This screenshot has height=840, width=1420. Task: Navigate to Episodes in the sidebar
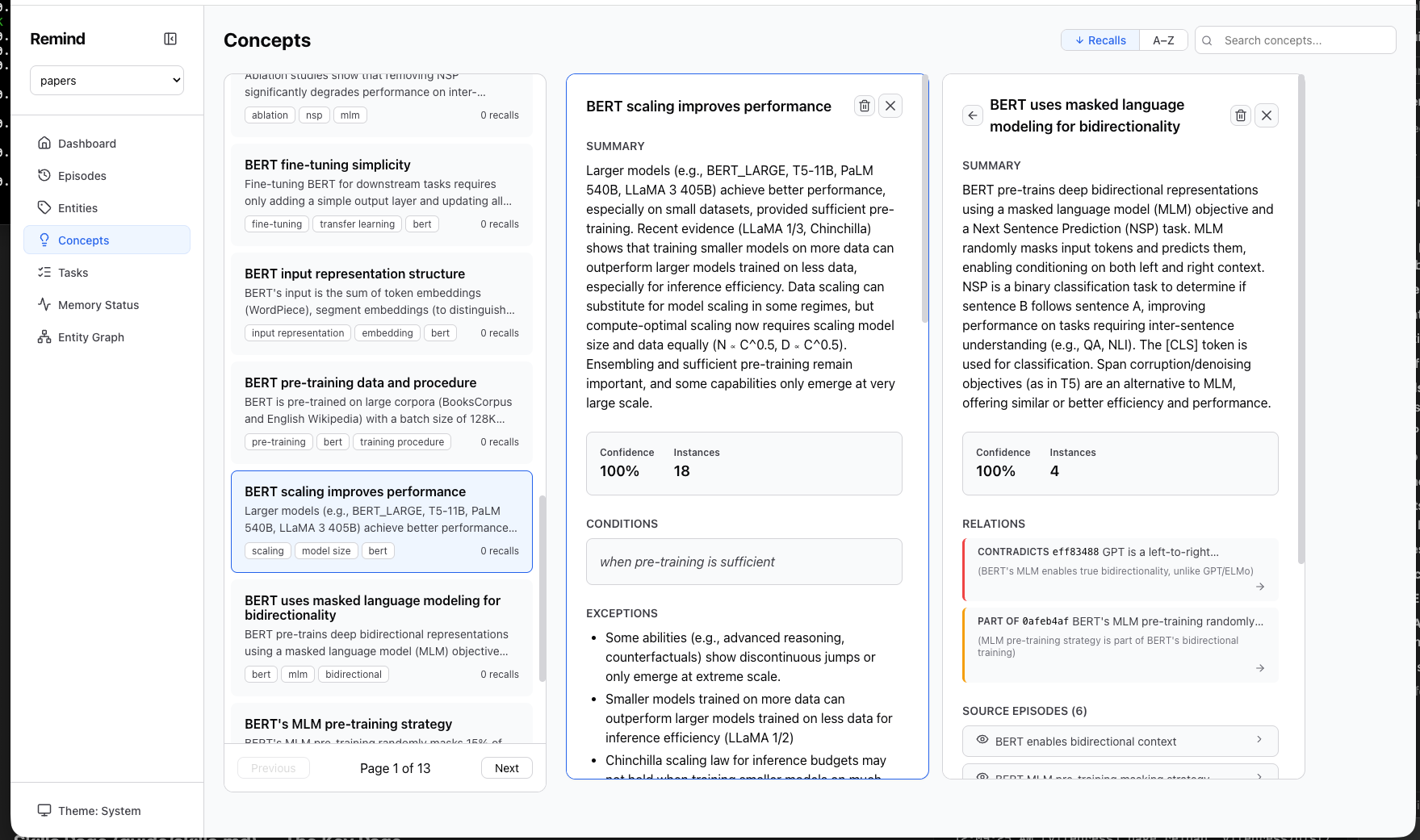pos(82,176)
